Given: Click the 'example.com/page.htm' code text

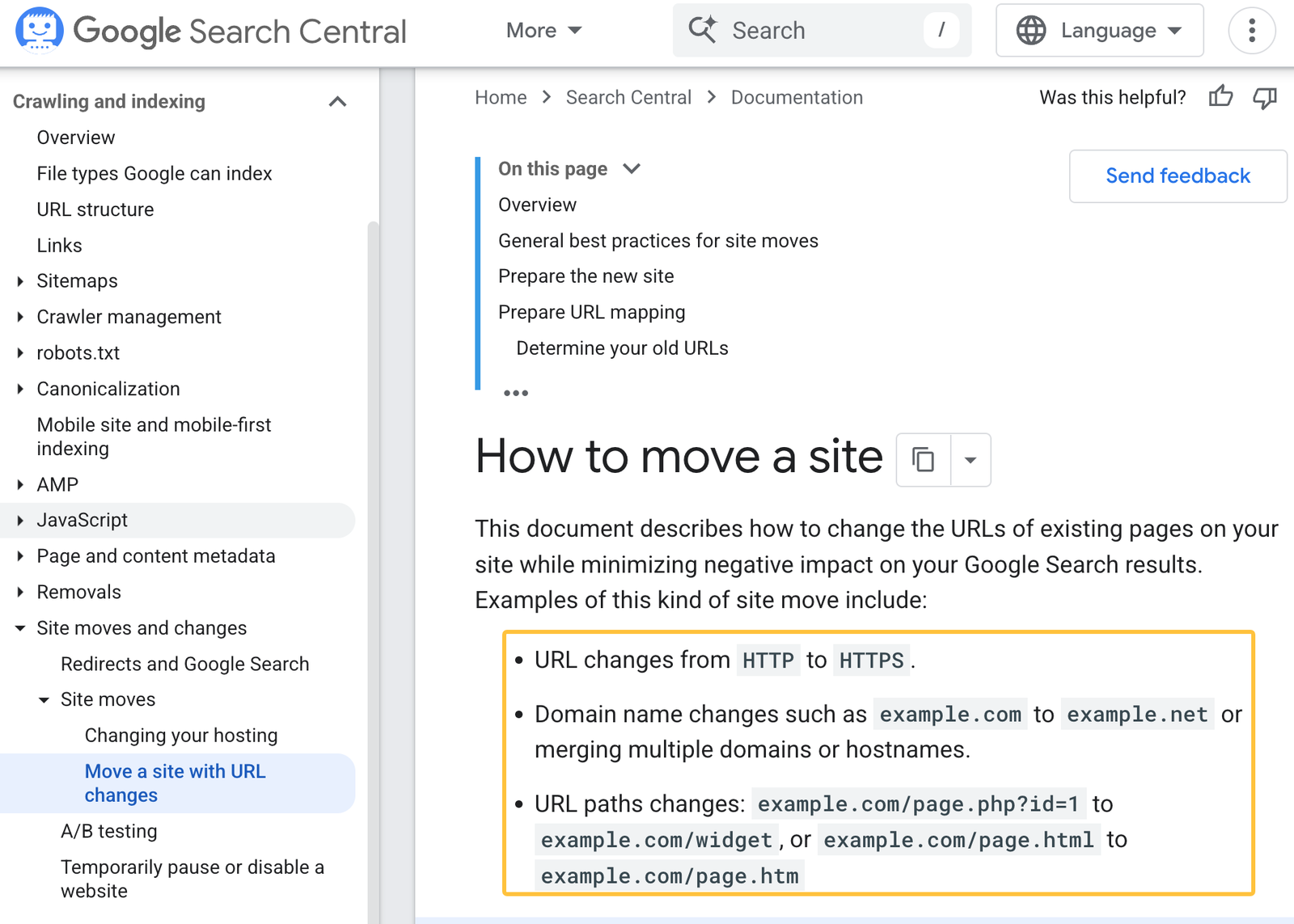Looking at the screenshot, I should tap(670, 876).
